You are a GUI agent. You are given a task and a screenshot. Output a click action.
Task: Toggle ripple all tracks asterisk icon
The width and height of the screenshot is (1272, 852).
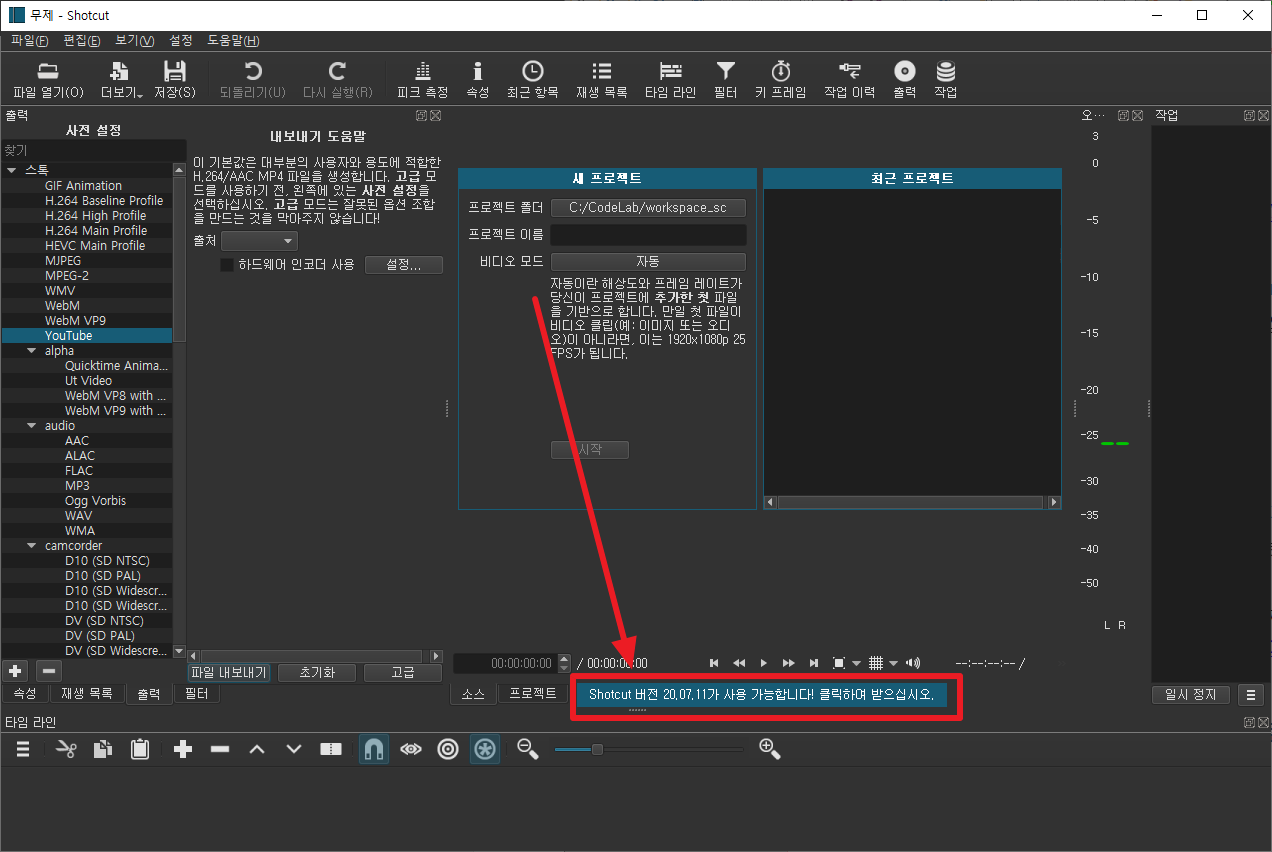click(485, 748)
